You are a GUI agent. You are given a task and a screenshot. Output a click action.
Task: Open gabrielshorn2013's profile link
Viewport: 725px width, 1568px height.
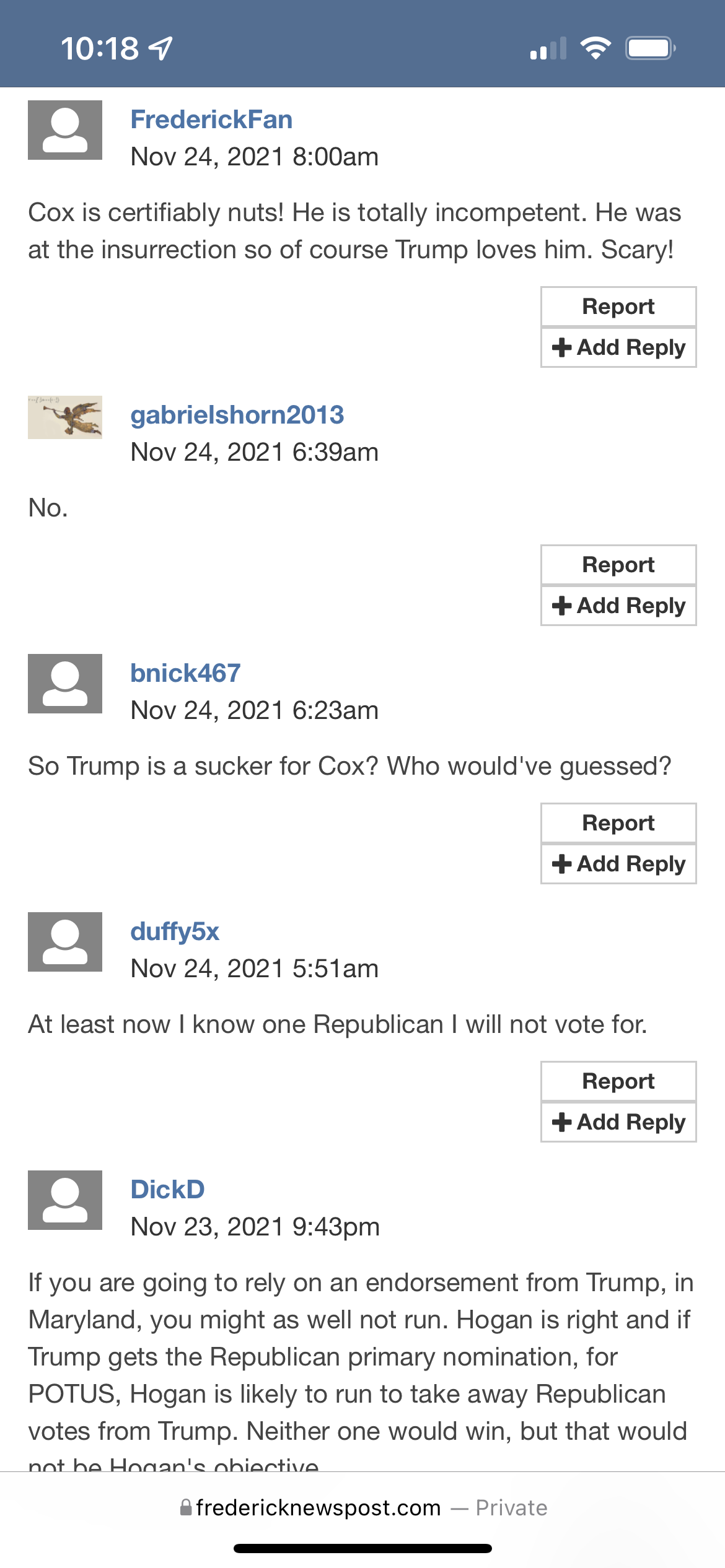click(237, 415)
